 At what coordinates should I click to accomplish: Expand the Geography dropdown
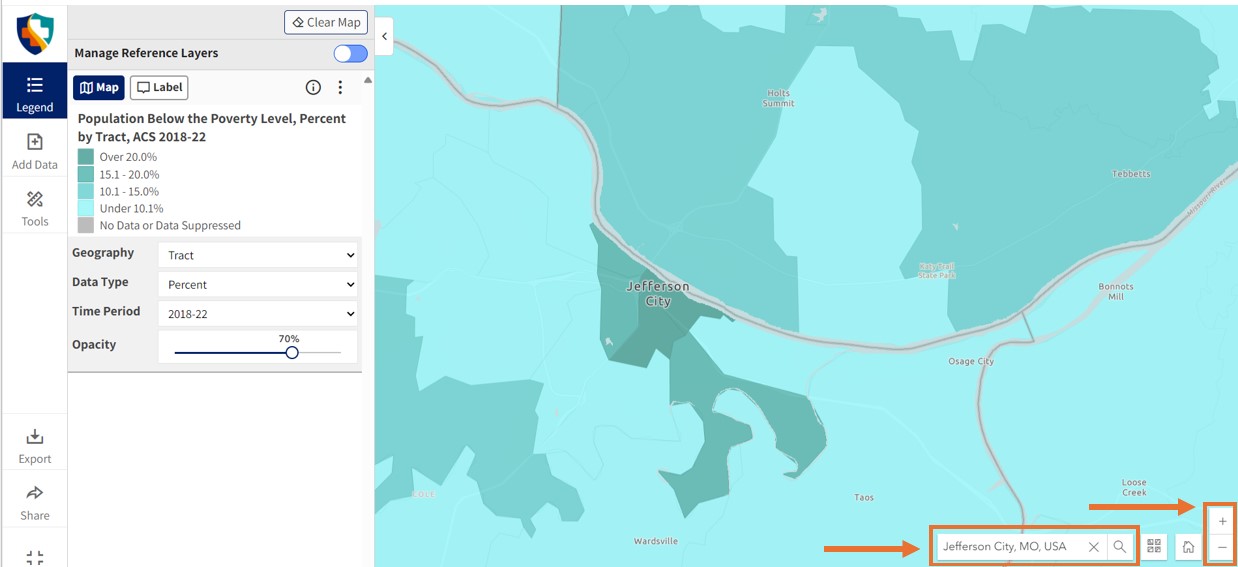[x=258, y=255]
